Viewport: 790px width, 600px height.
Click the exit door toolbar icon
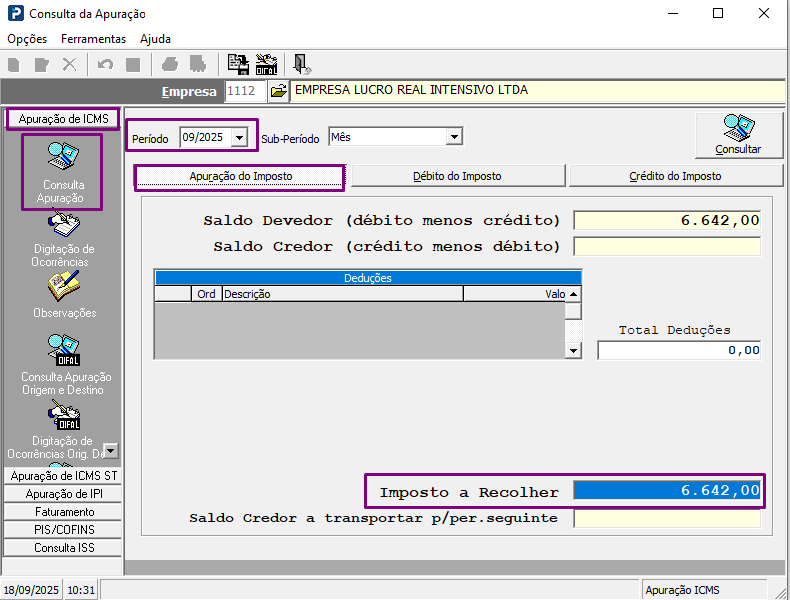pyautogui.click(x=302, y=64)
